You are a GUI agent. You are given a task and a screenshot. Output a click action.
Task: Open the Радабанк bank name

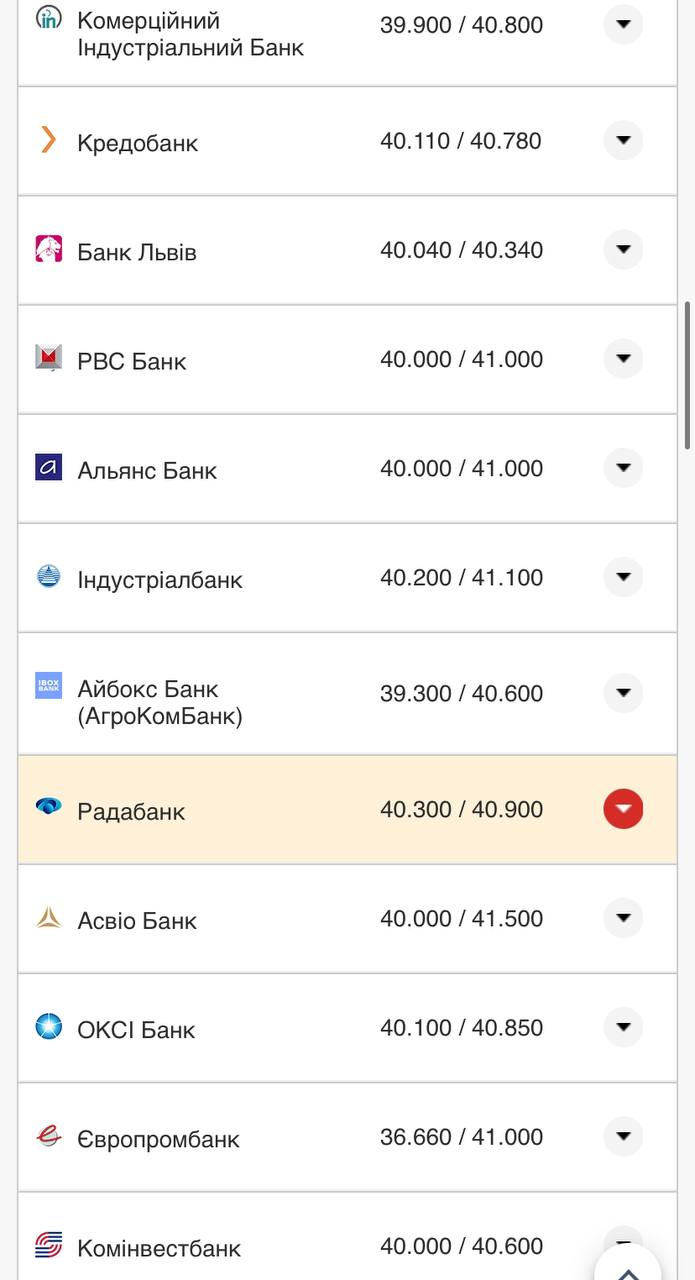click(x=131, y=811)
